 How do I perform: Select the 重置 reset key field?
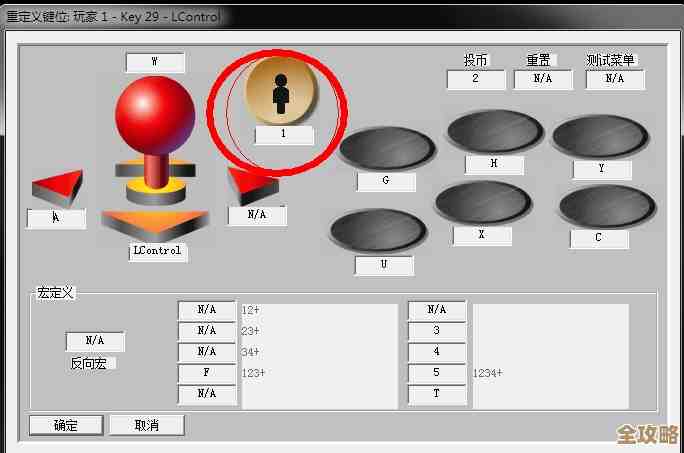pos(542,79)
